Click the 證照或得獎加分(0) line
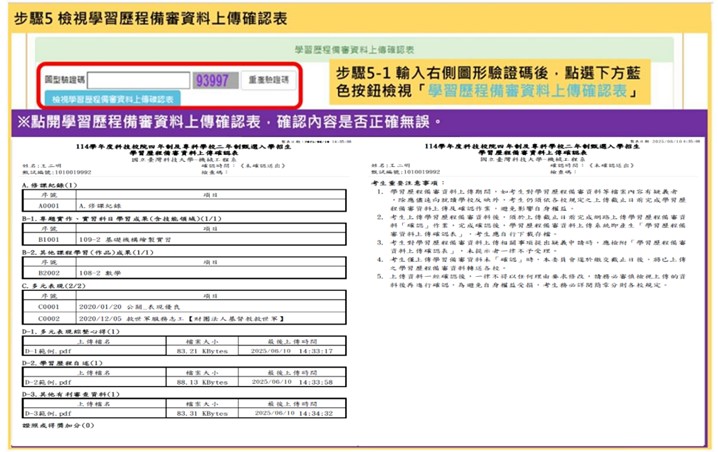718x452 pixels. pyautogui.click(x=58, y=425)
